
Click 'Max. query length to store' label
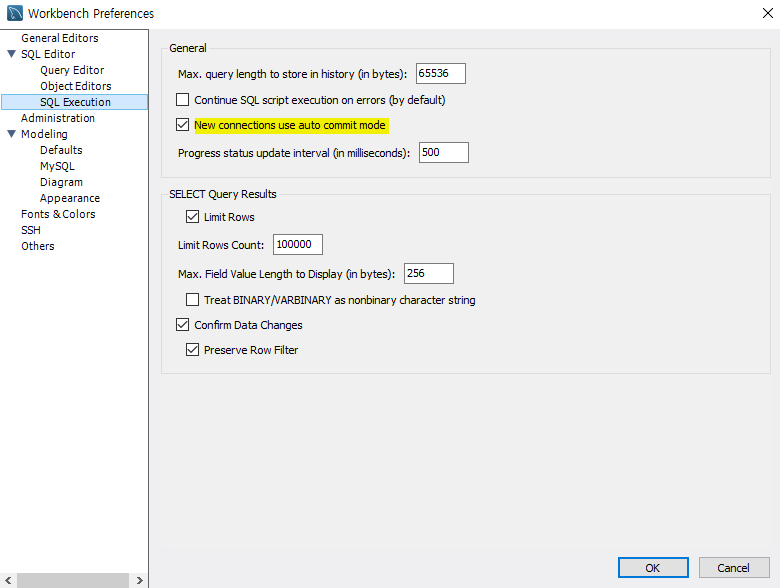coord(292,74)
